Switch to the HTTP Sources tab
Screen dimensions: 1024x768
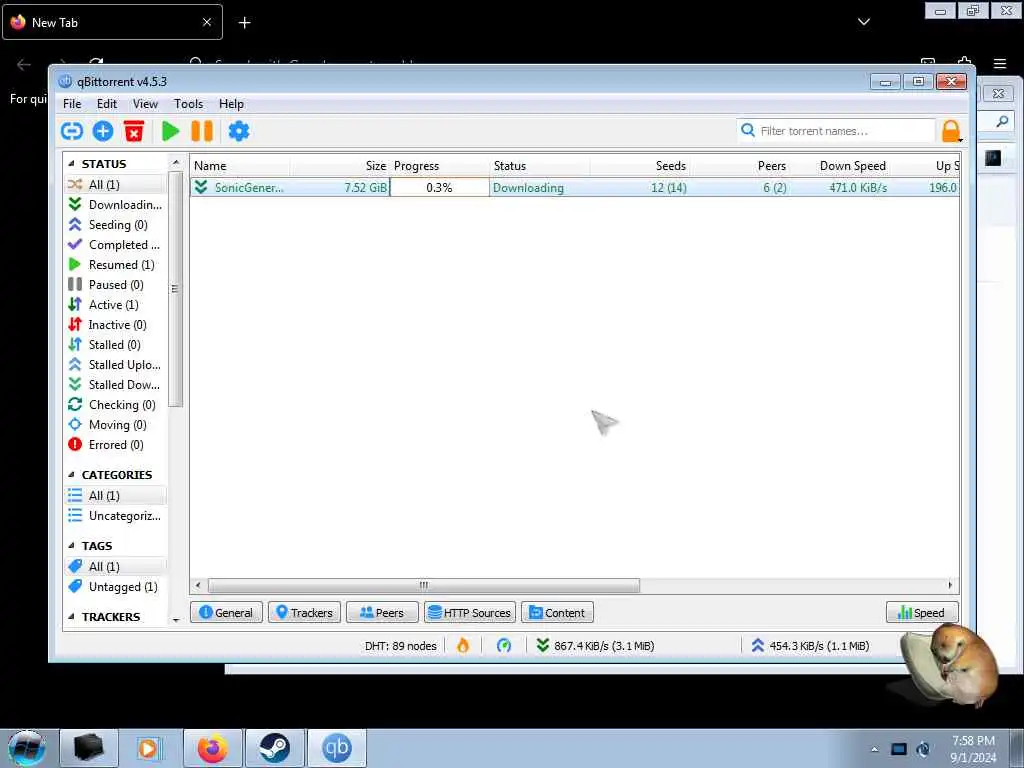470,613
